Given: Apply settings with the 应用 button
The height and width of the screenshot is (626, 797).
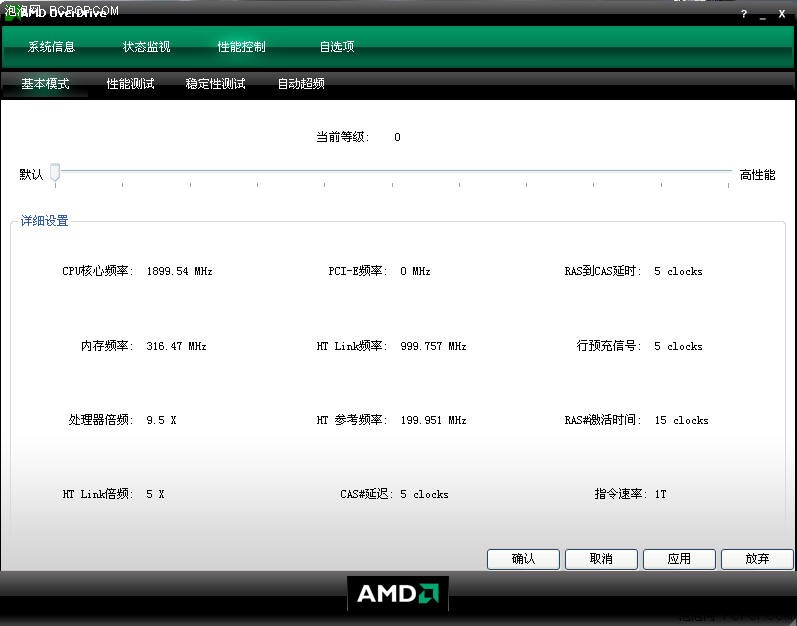Looking at the screenshot, I should point(679,559).
